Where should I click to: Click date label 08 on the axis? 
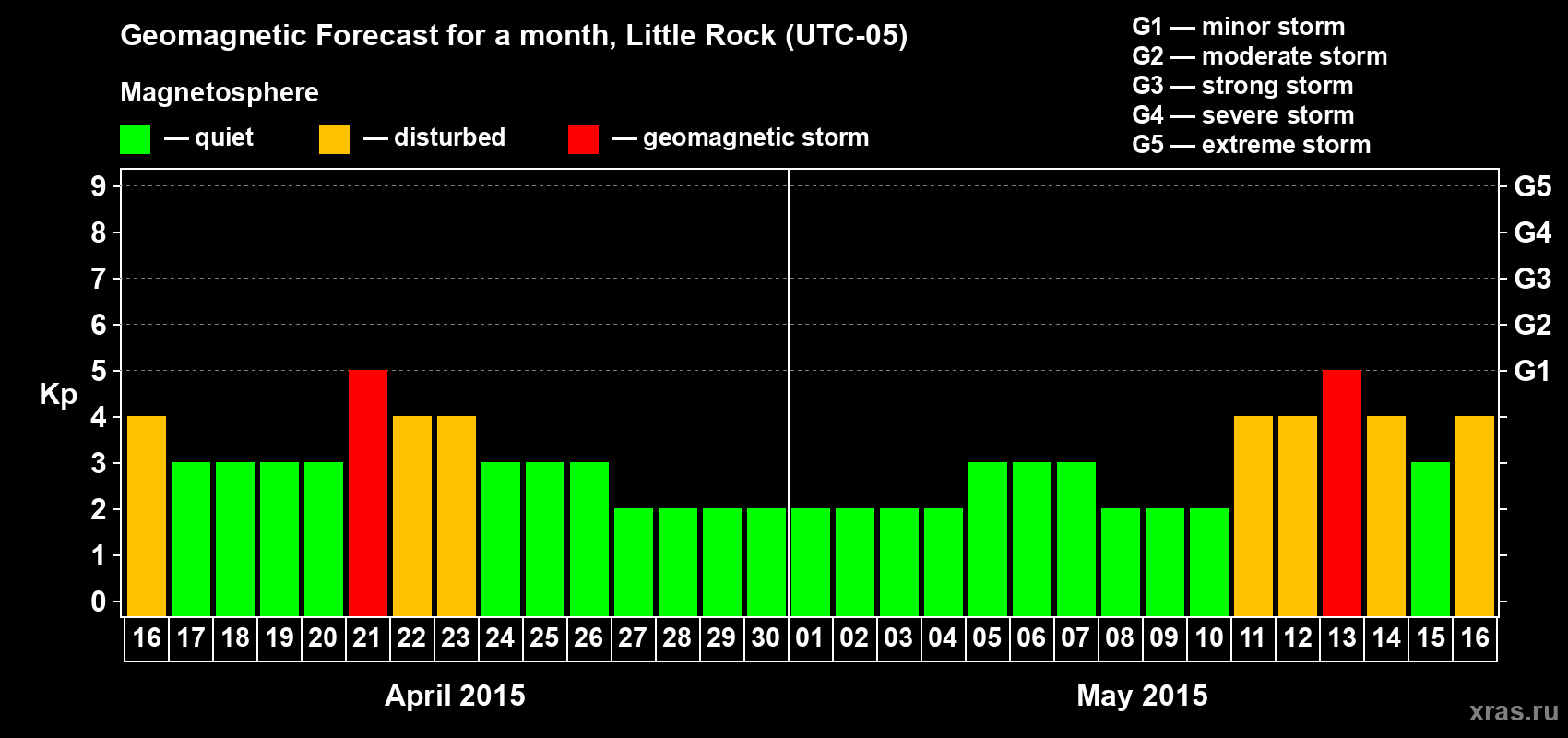[x=1120, y=637]
